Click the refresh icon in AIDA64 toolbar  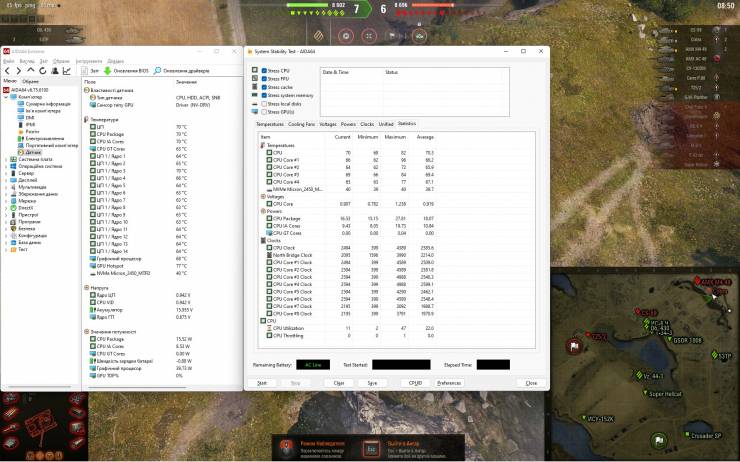(x=42, y=71)
